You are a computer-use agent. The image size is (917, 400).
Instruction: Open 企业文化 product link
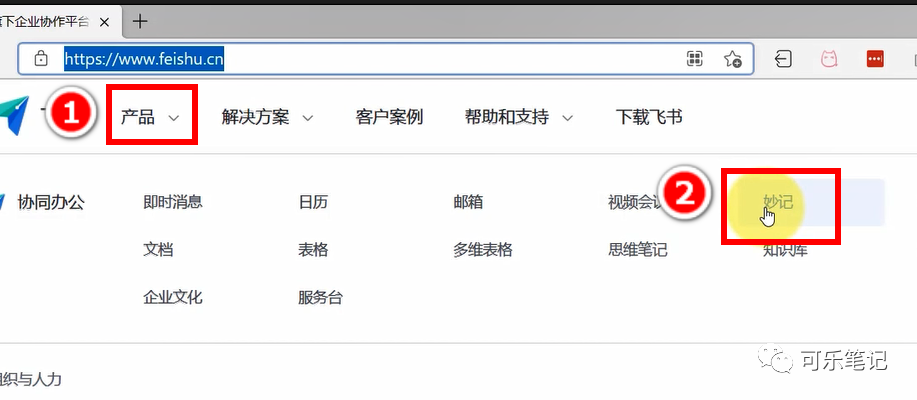(x=173, y=298)
